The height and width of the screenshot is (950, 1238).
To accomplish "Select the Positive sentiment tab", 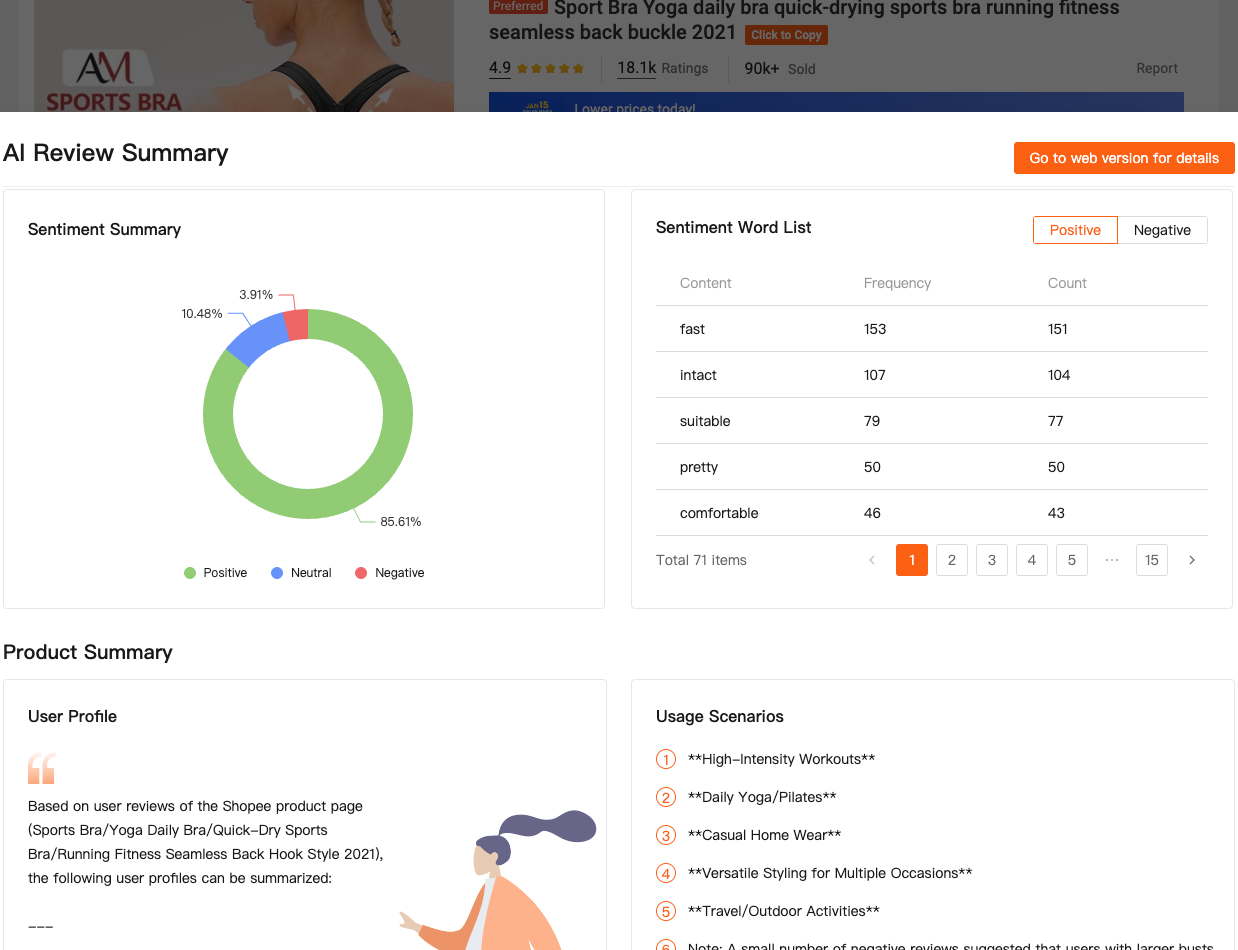I will tap(1075, 230).
